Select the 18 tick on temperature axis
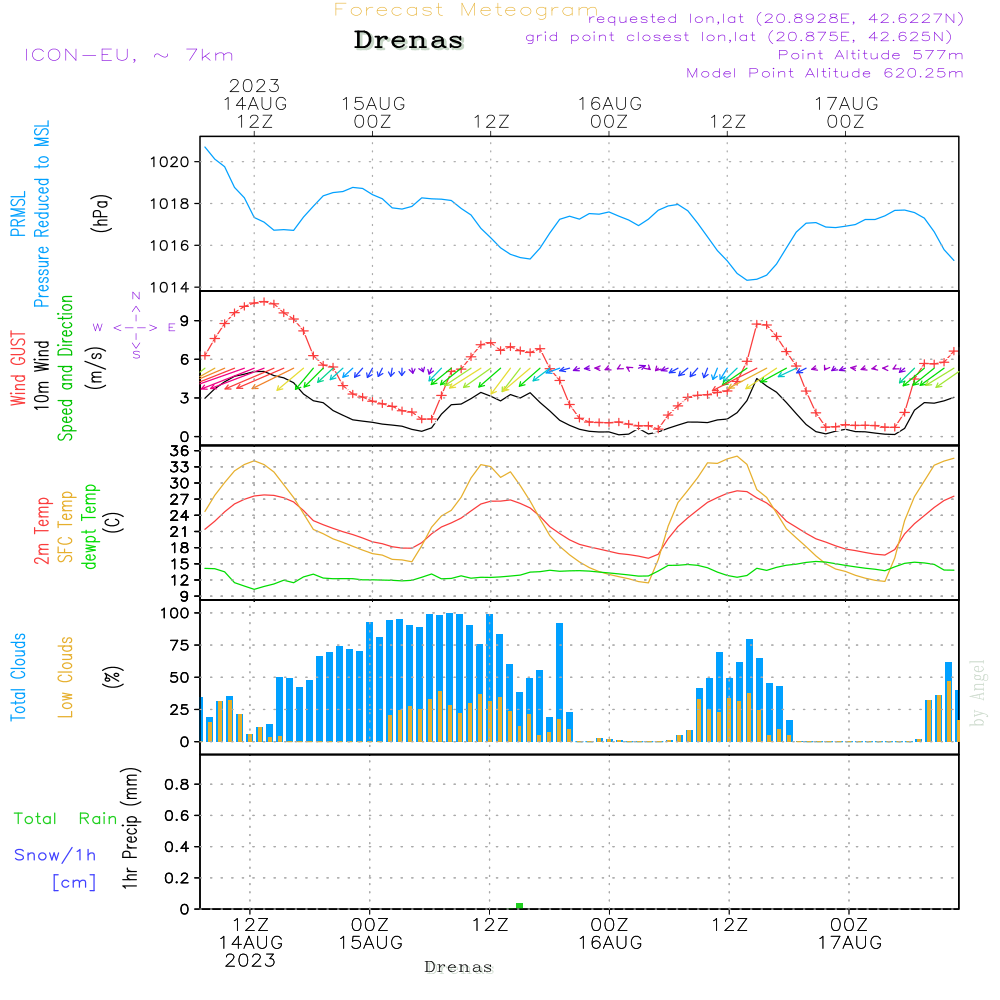Image resolution: width=1000 pixels, height=1000 pixels. click(x=179, y=548)
